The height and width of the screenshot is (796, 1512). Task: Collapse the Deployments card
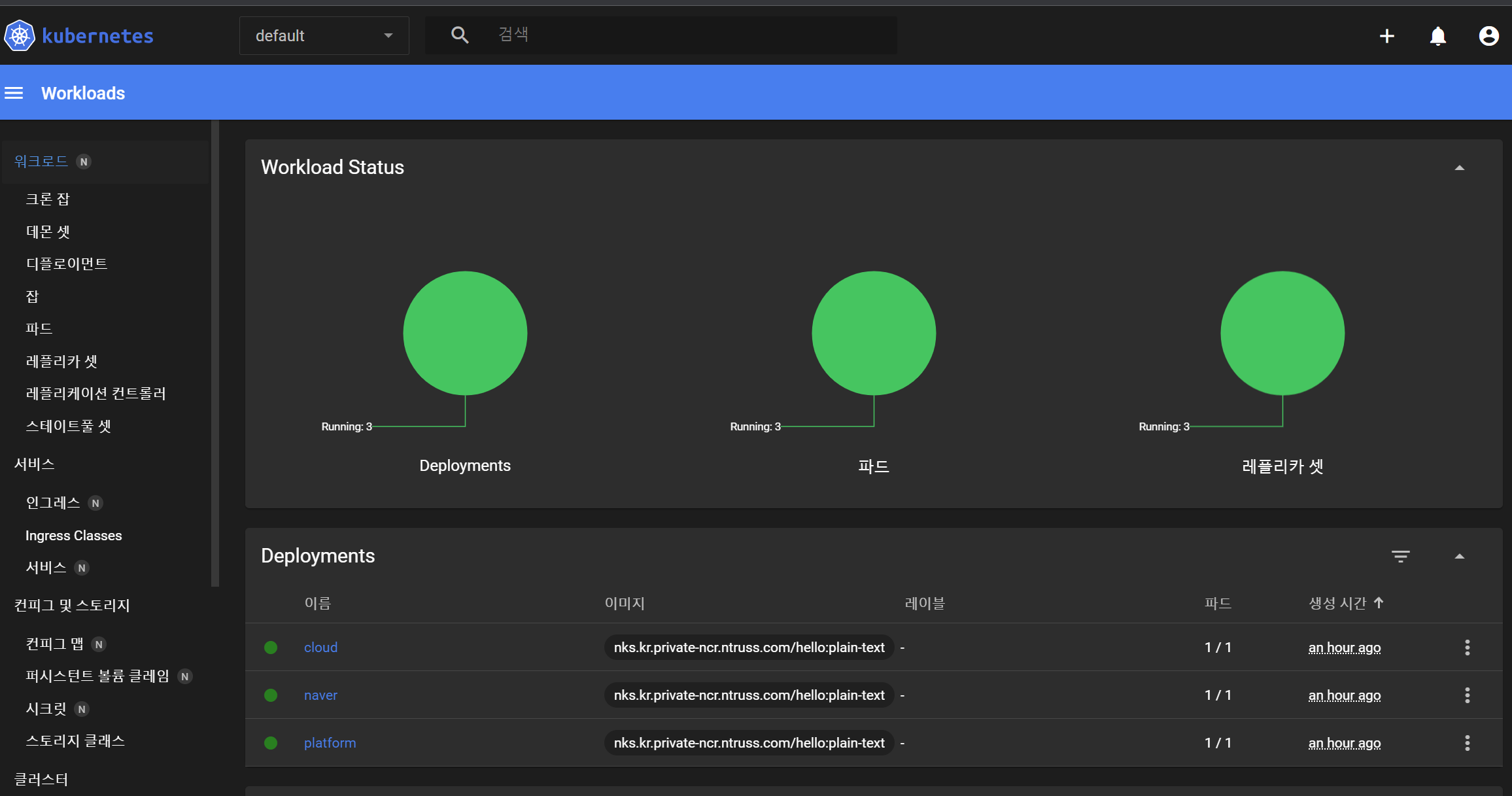click(1459, 557)
